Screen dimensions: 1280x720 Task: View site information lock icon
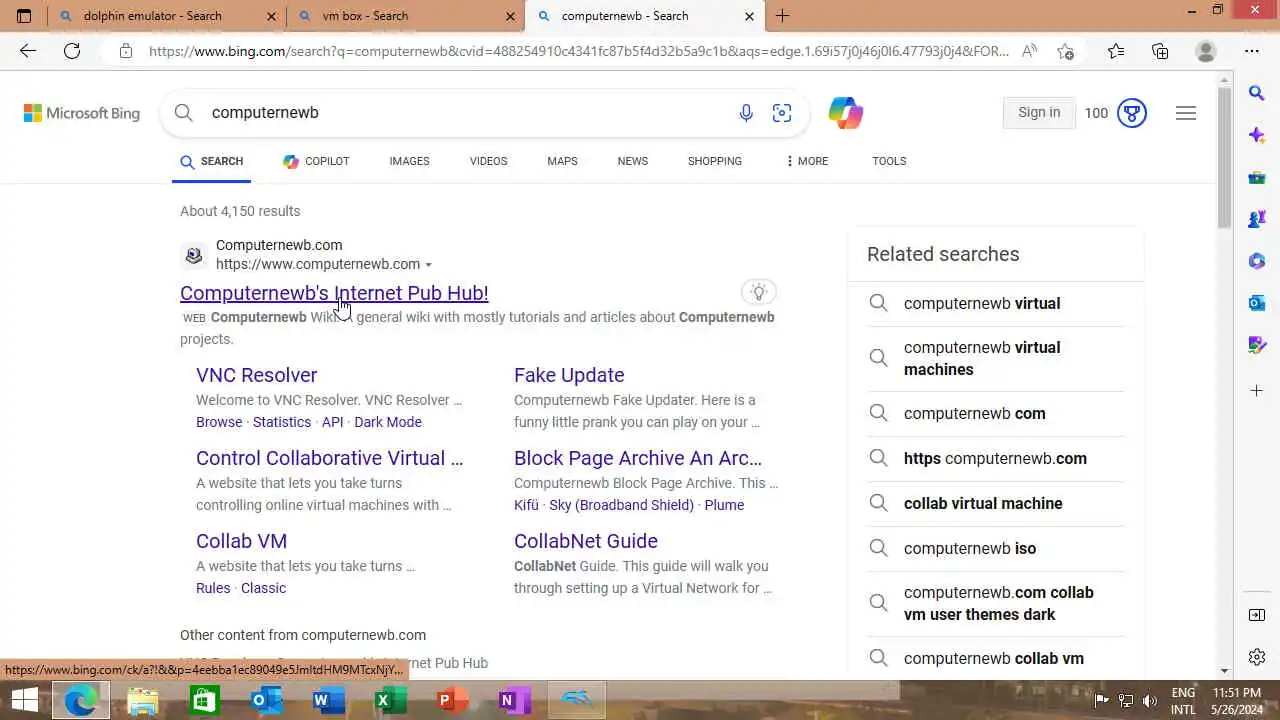pyautogui.click(x=126, y=51)
